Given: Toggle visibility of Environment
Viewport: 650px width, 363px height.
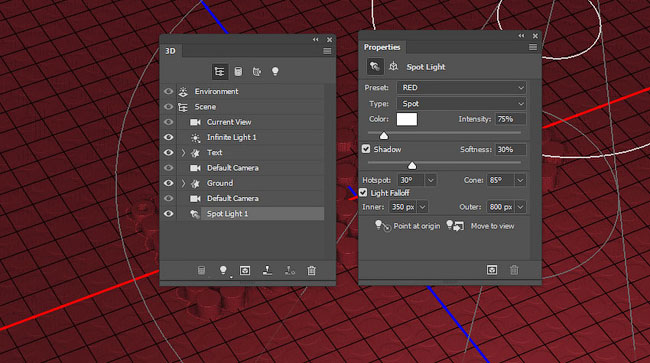Looking at the screenshot, I should pyautogui.click(x=168, y=92).
